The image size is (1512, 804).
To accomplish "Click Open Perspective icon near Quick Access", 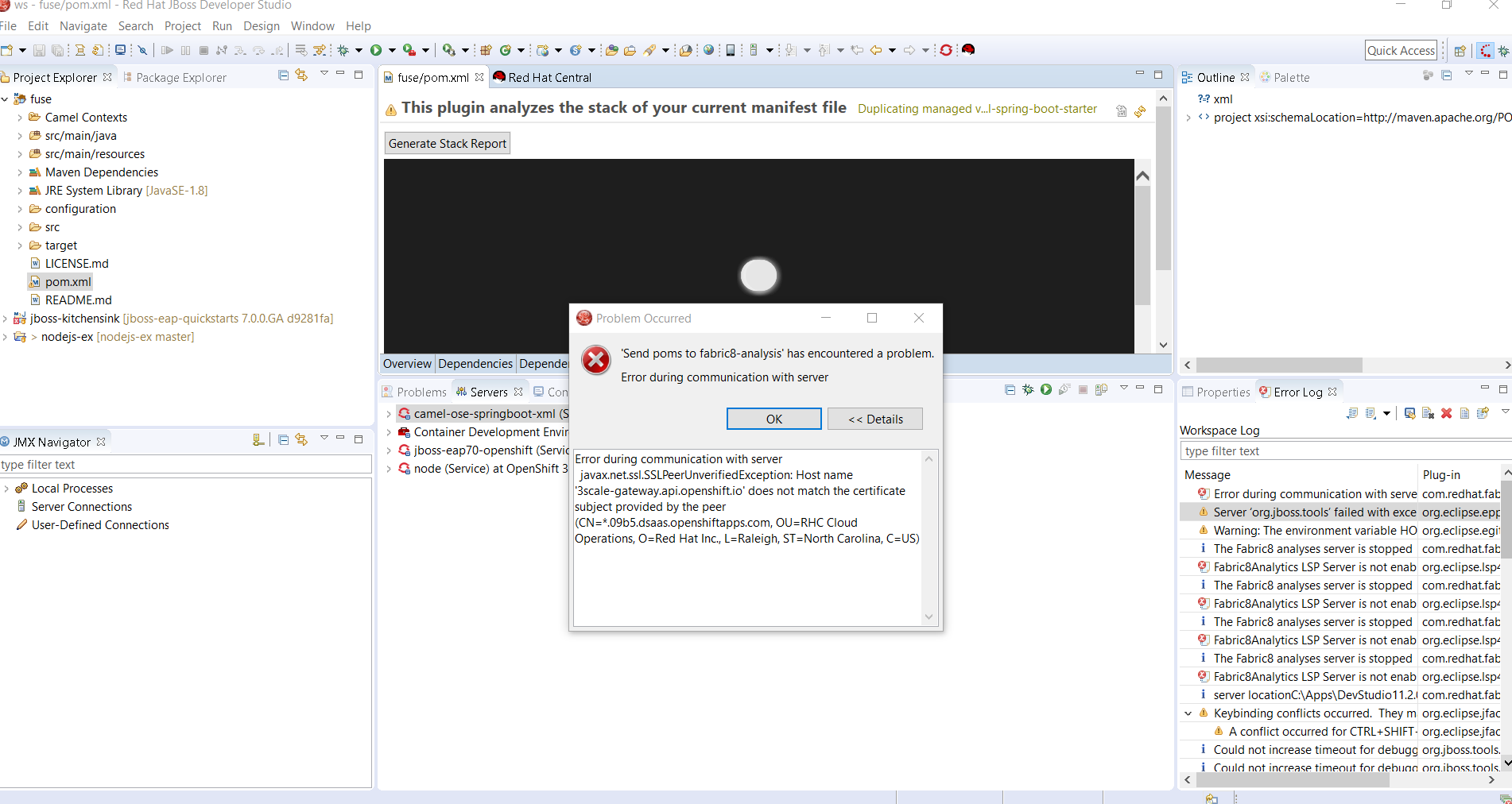I will click(1460, 51).
